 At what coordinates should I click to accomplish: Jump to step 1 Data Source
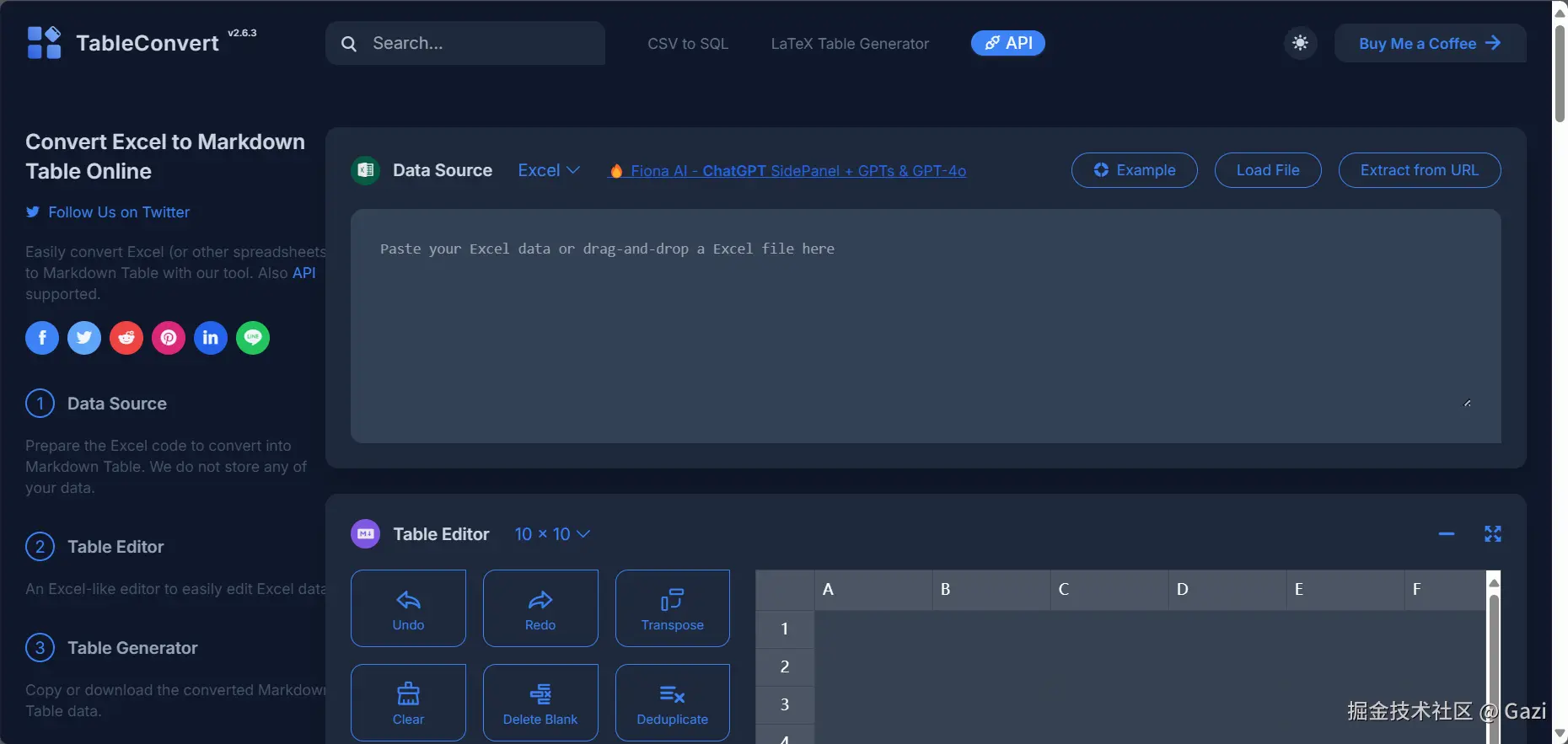(96, 404)
